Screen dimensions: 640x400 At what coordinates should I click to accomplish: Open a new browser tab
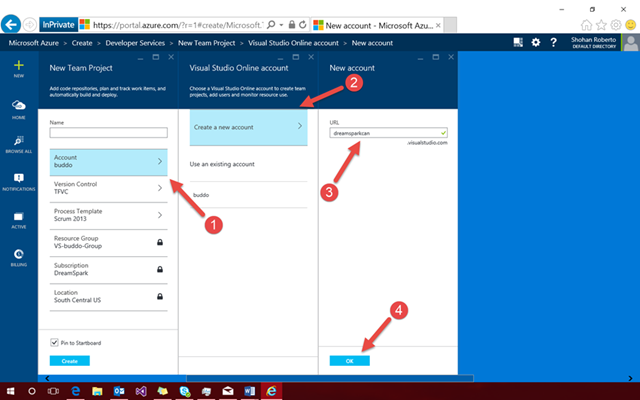(450, 25)
